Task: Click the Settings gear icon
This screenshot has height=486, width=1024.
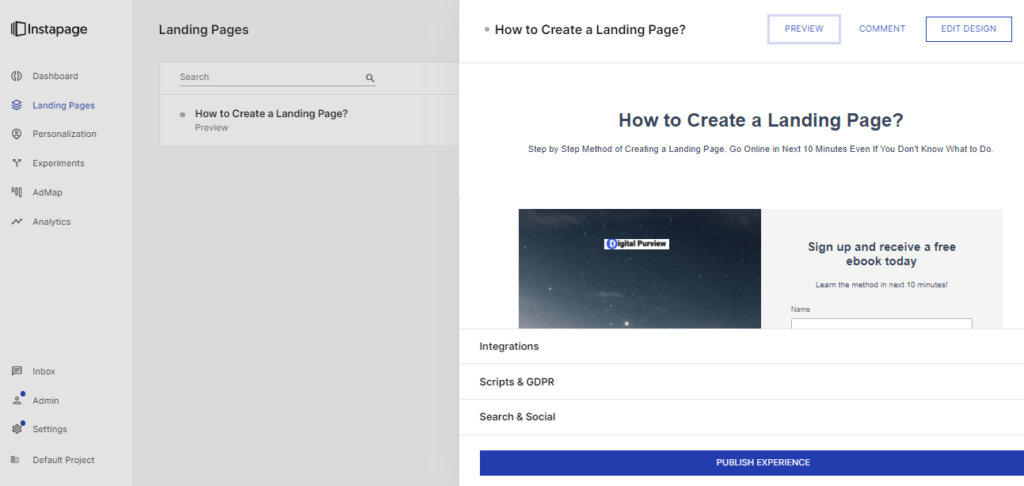Action: pyautogui.click(x=17, y=429)
